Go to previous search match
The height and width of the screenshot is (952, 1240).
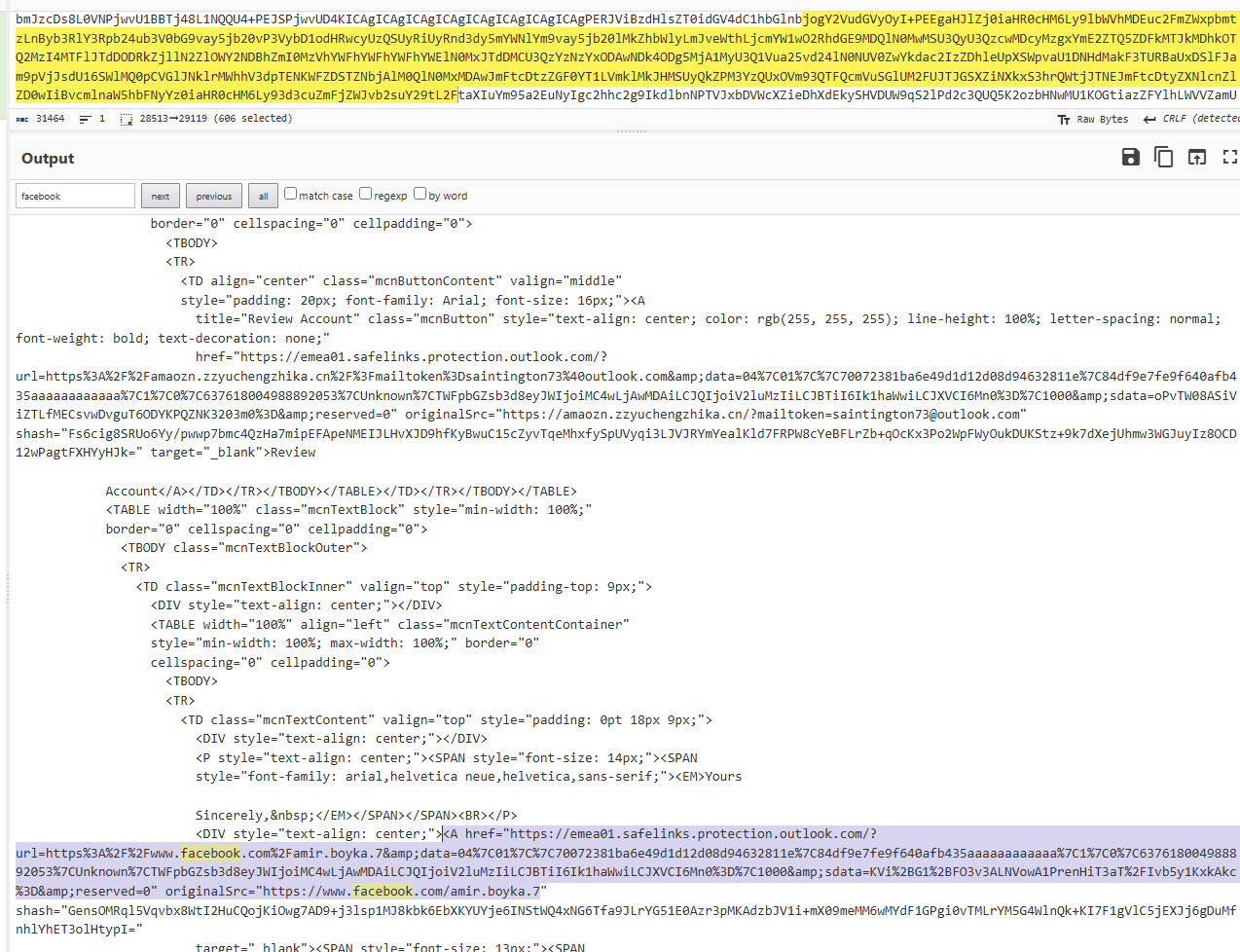[x=214, y=196]
